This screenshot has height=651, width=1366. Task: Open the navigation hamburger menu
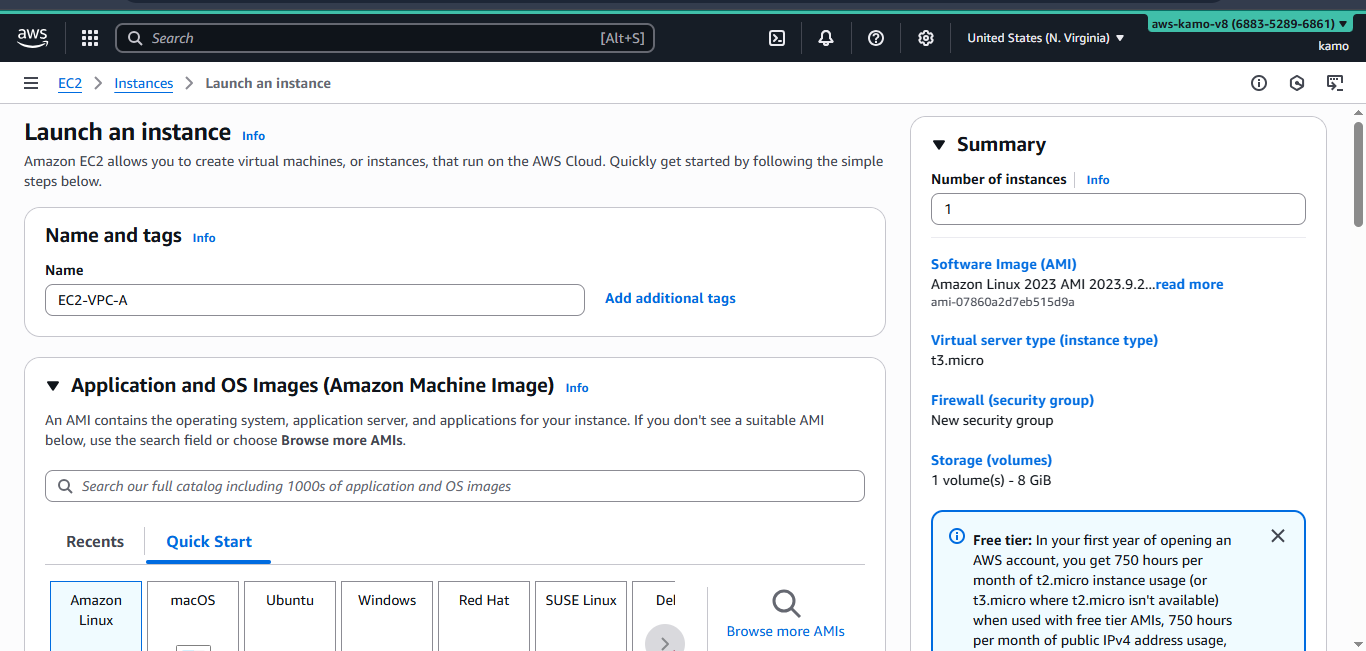(x=31, y=83)
